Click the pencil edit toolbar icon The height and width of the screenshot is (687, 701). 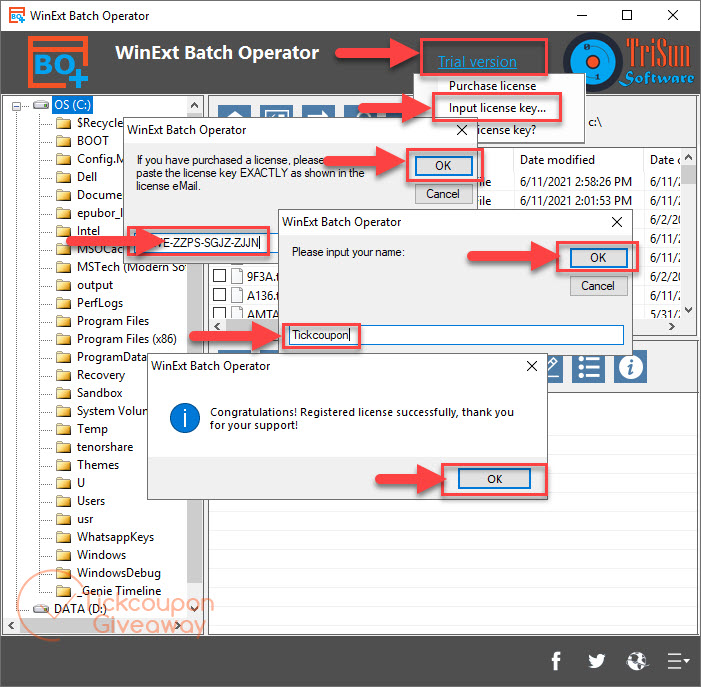[x=555, y=368]
